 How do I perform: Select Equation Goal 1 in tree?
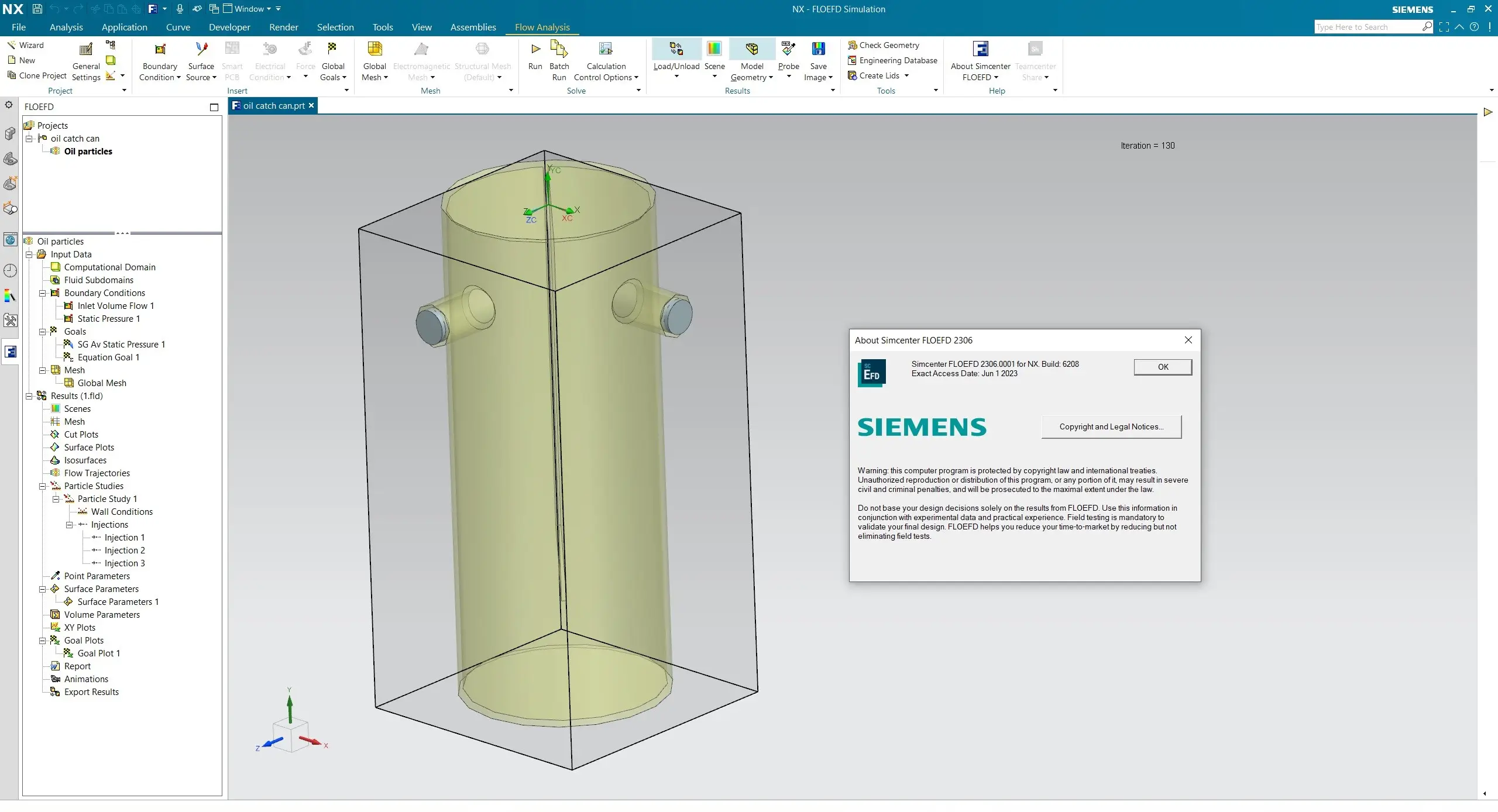pyautogui.click(x=109, y=357)
